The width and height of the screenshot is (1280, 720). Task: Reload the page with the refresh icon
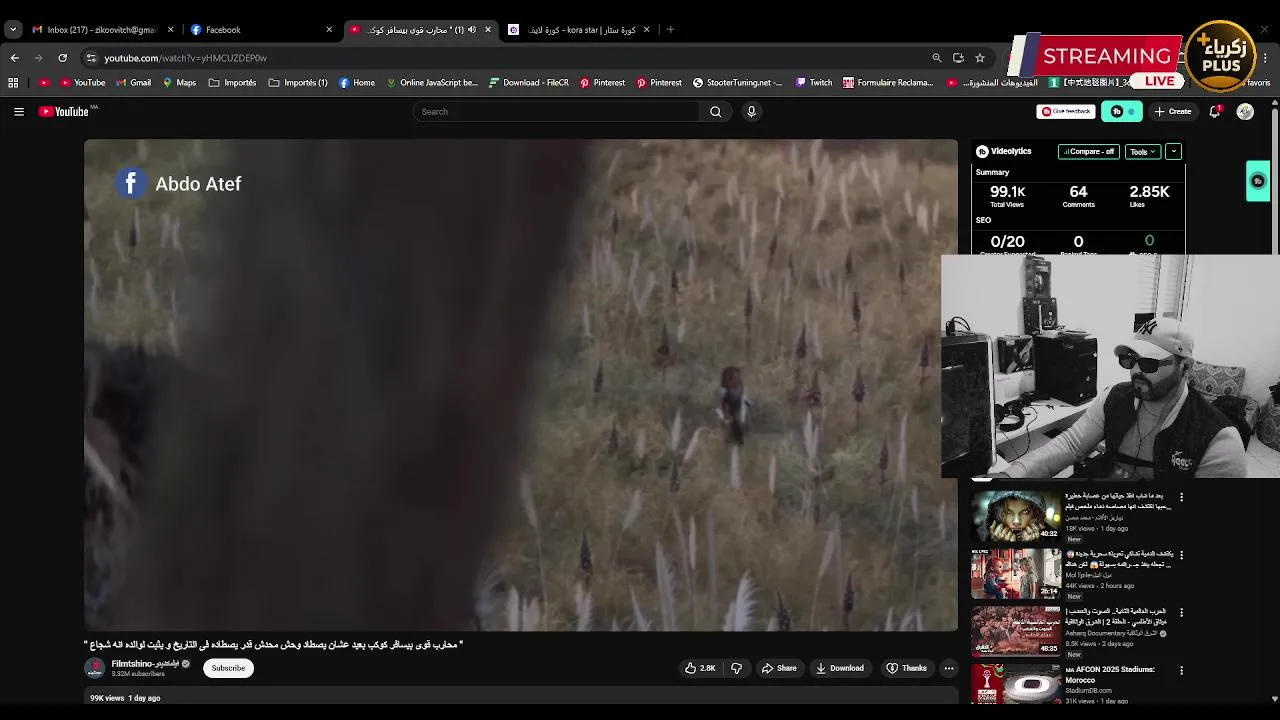click(x=62, y=58)
